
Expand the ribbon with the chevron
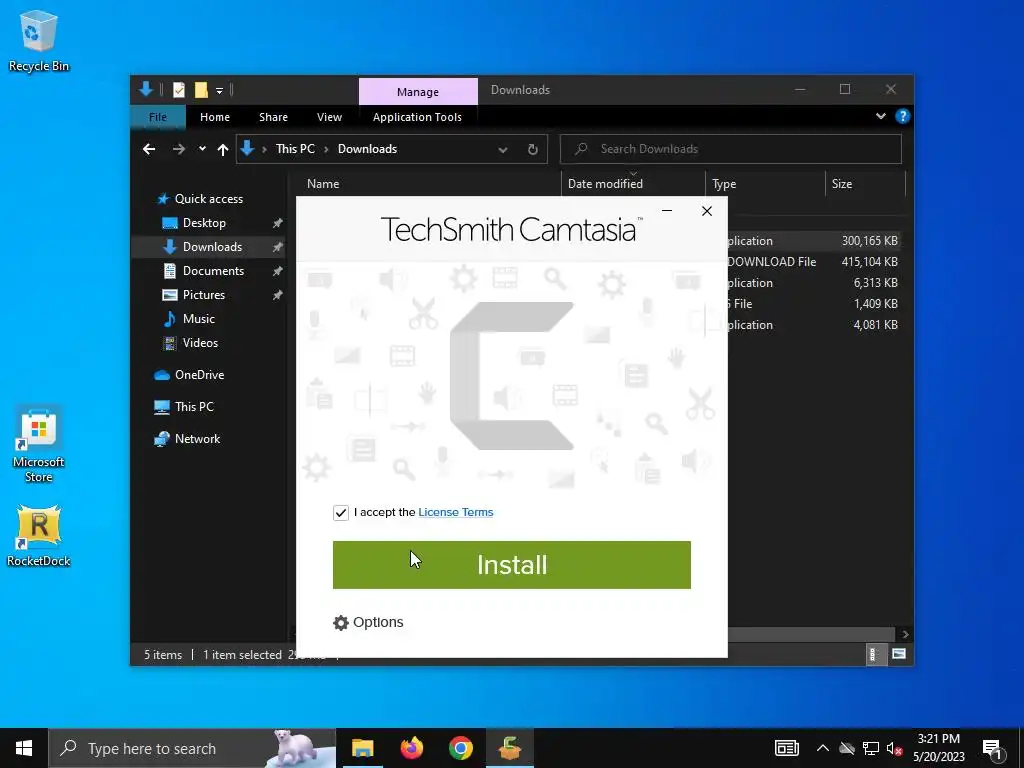(x=880, y=116)
